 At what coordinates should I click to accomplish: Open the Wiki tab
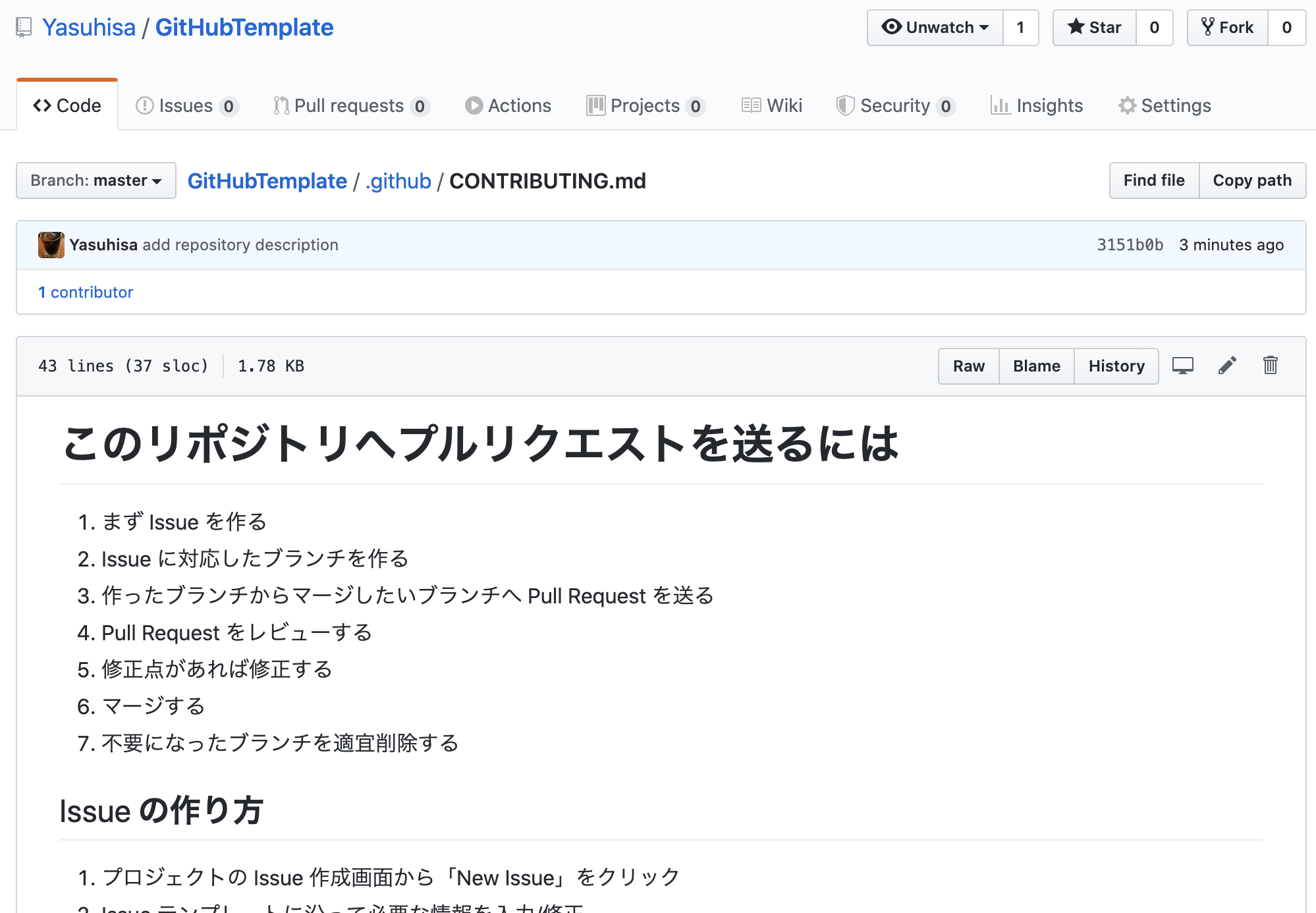tap(772, 105)
